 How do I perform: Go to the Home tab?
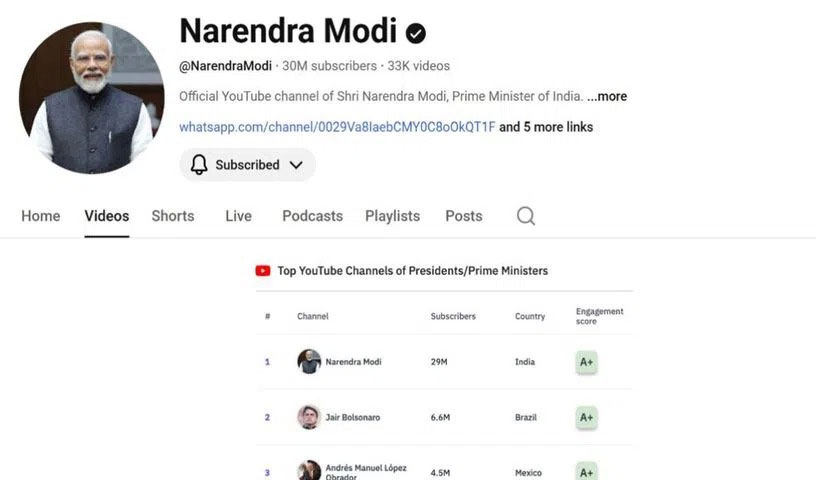41,216
